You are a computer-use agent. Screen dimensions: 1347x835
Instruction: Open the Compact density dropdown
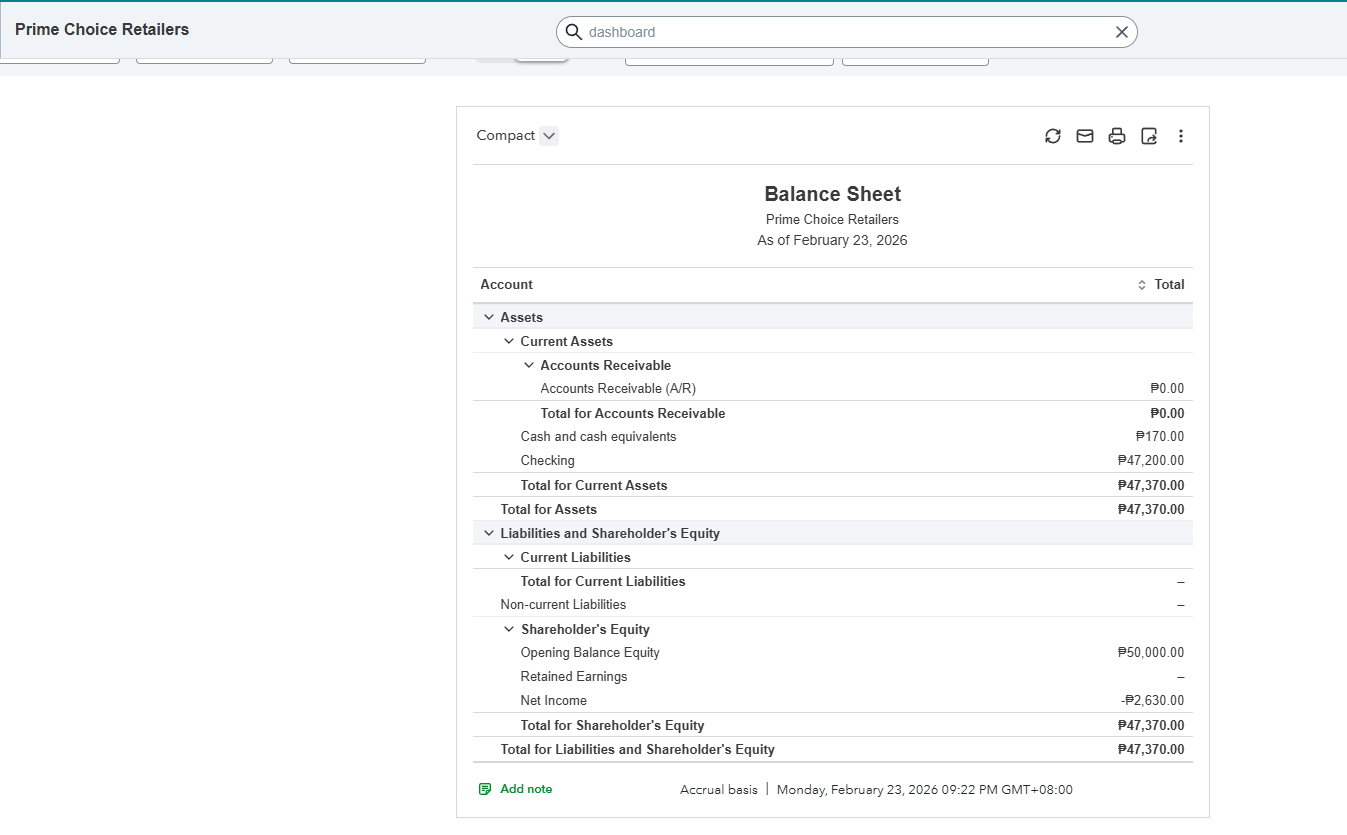pos(548,136)
